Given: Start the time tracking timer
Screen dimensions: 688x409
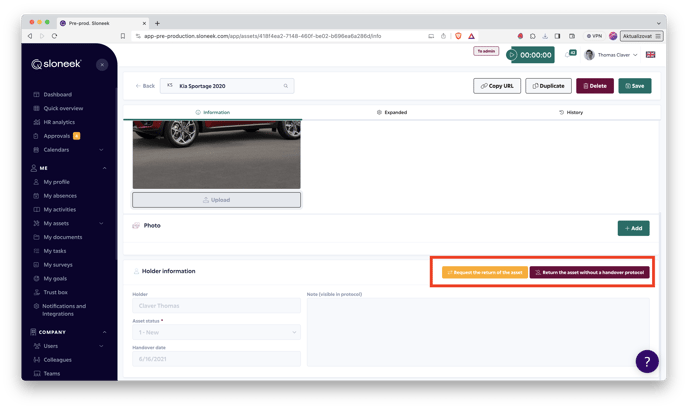Looking at the screenshot, I should pyautogui.click(x=513, y=55).
